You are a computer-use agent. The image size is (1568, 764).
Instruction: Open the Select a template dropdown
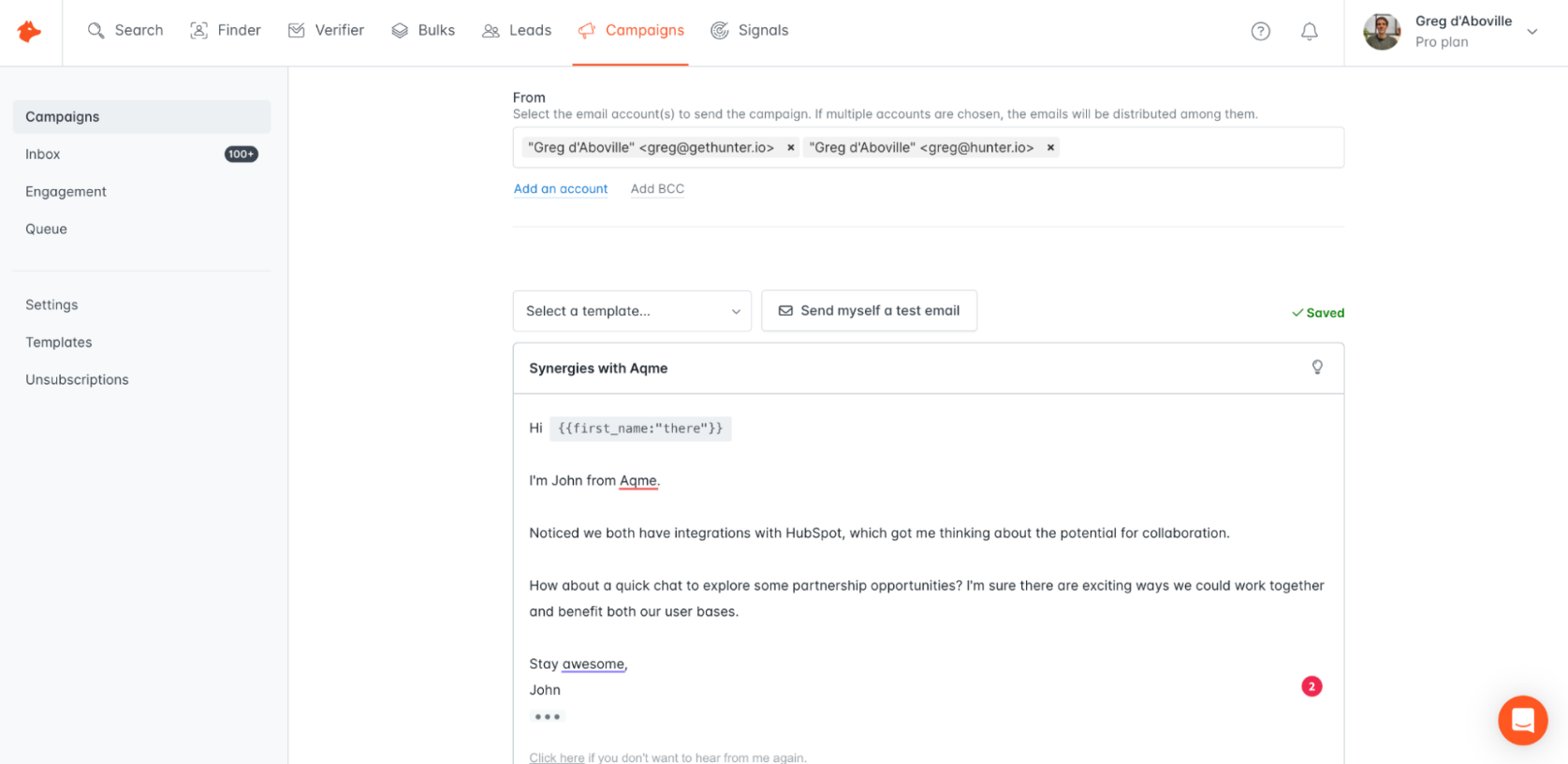pos(632,311)
